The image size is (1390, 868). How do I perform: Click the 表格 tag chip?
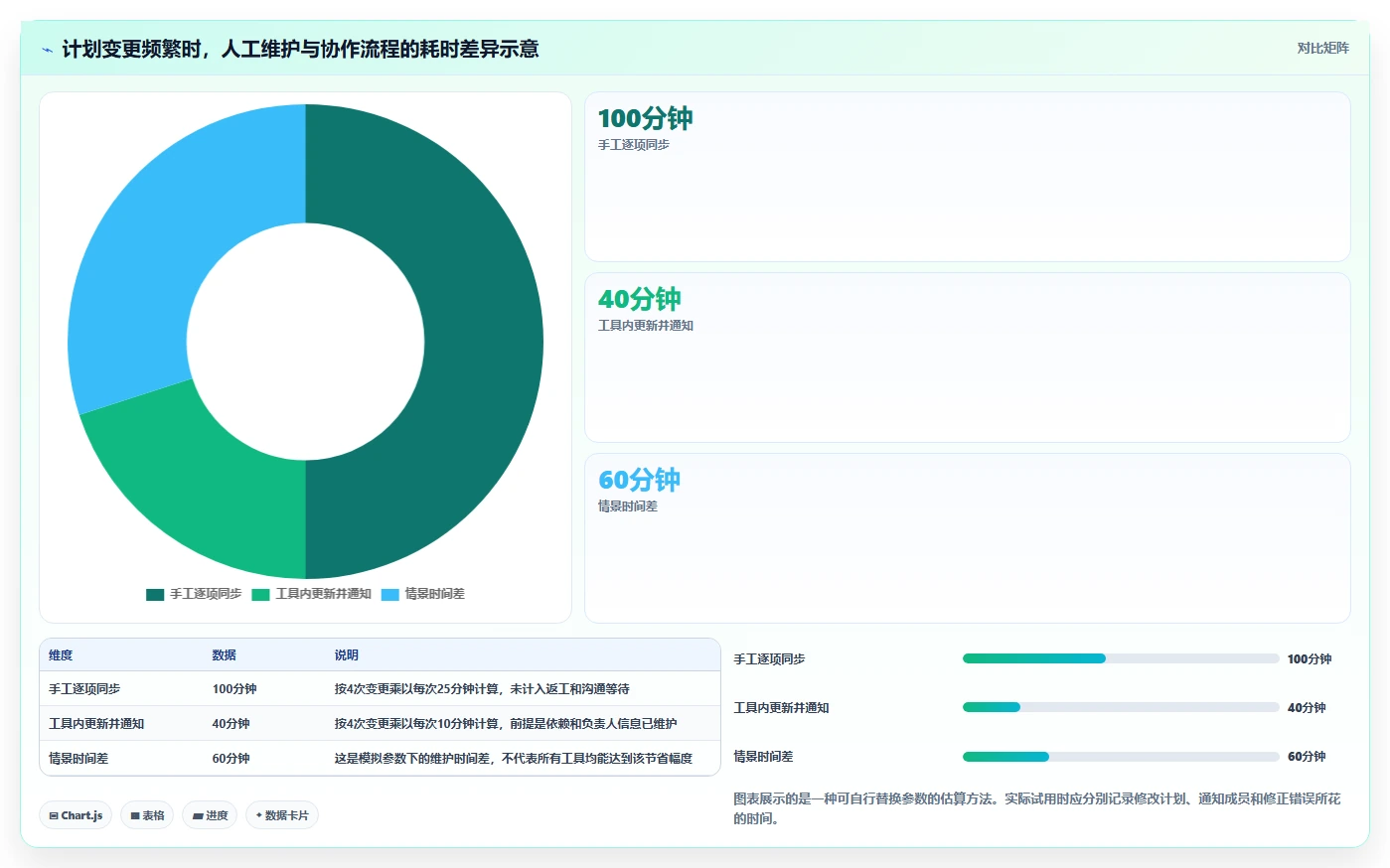(x=147, y=815)
